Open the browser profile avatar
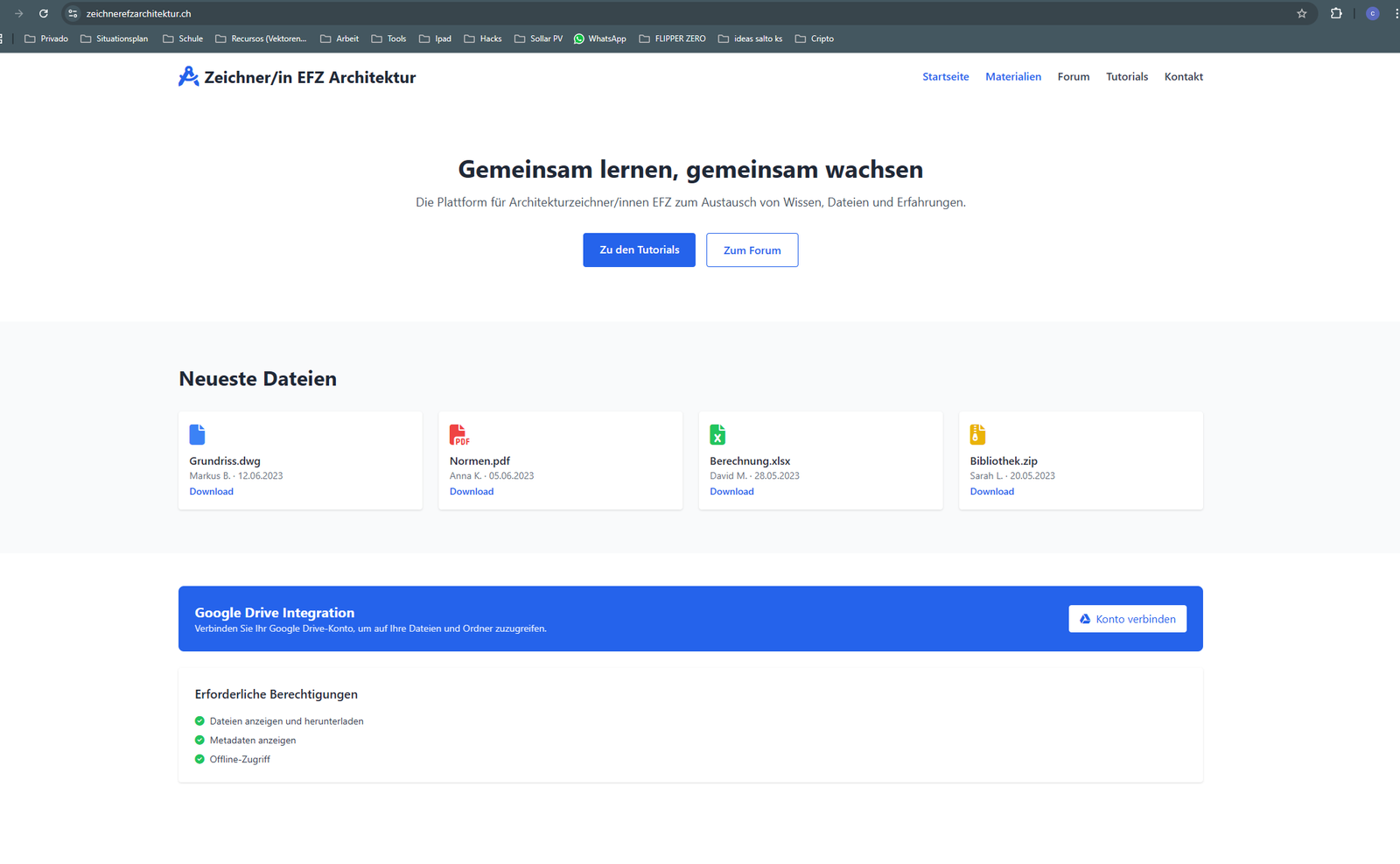Screen dimensions: 1400x864 1372,14
